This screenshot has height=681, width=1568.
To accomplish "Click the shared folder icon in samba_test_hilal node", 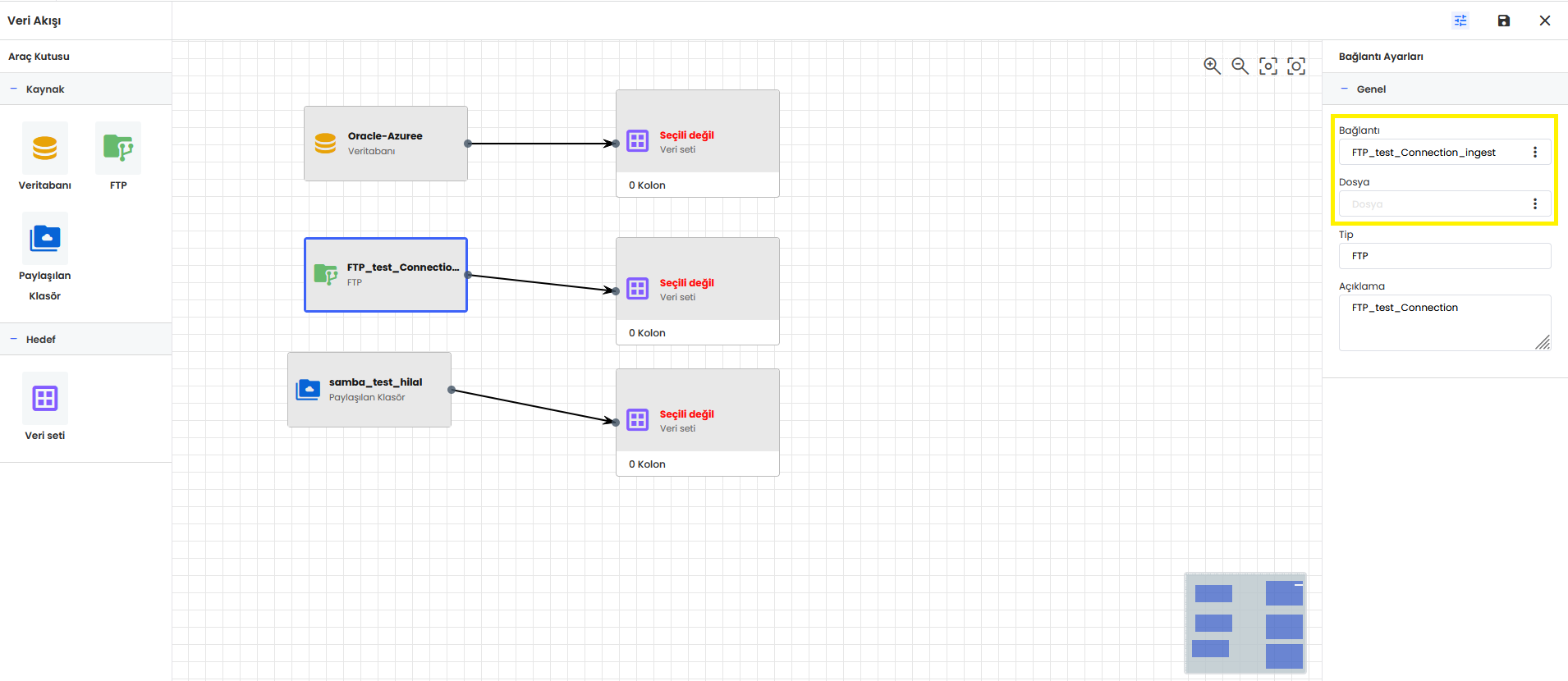I will (308, 390).
